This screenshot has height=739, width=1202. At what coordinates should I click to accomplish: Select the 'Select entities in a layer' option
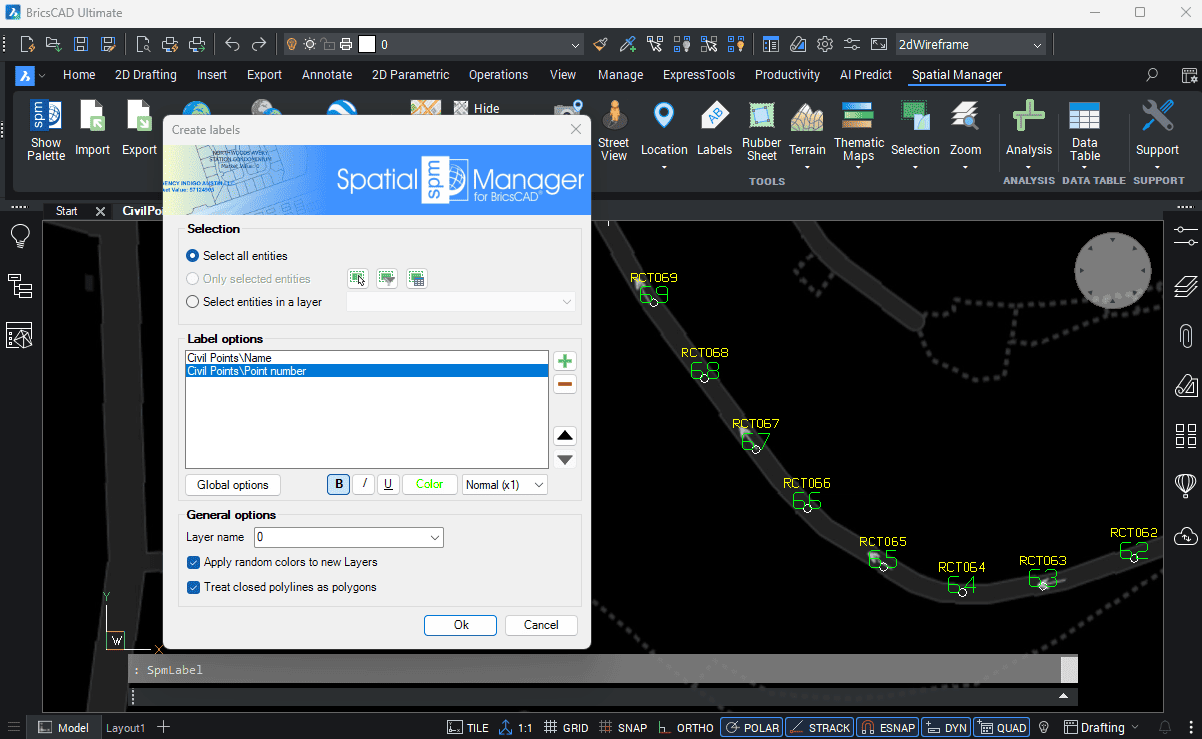click(x=193, y=301)
